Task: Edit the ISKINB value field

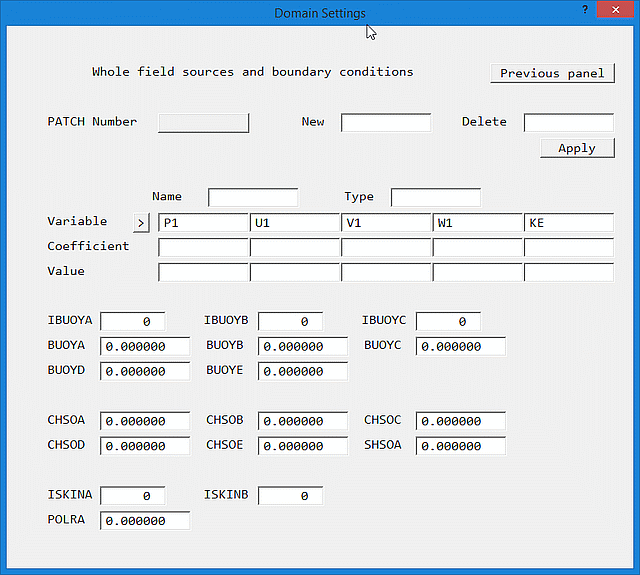Action: tap(290, 495)
